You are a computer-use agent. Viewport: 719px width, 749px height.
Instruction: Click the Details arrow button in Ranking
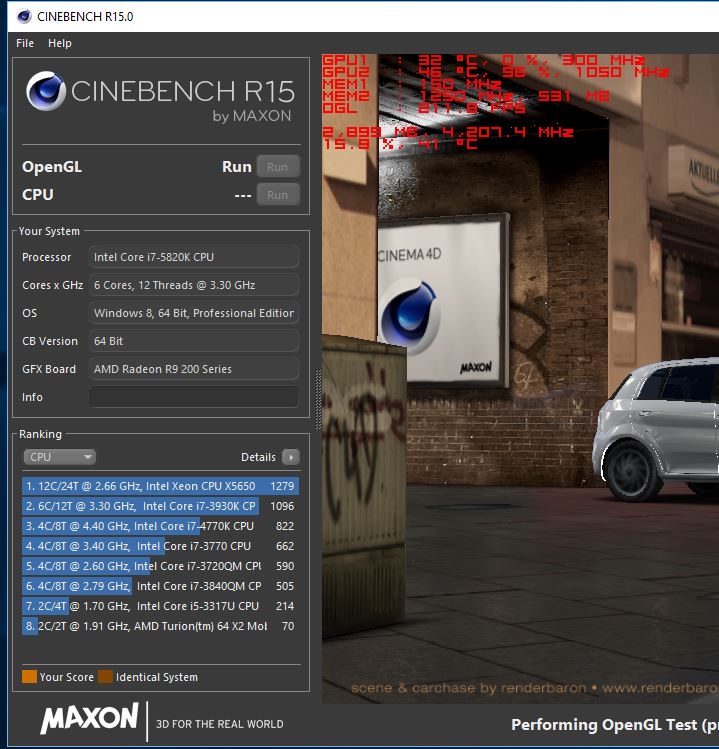point(291,457)
